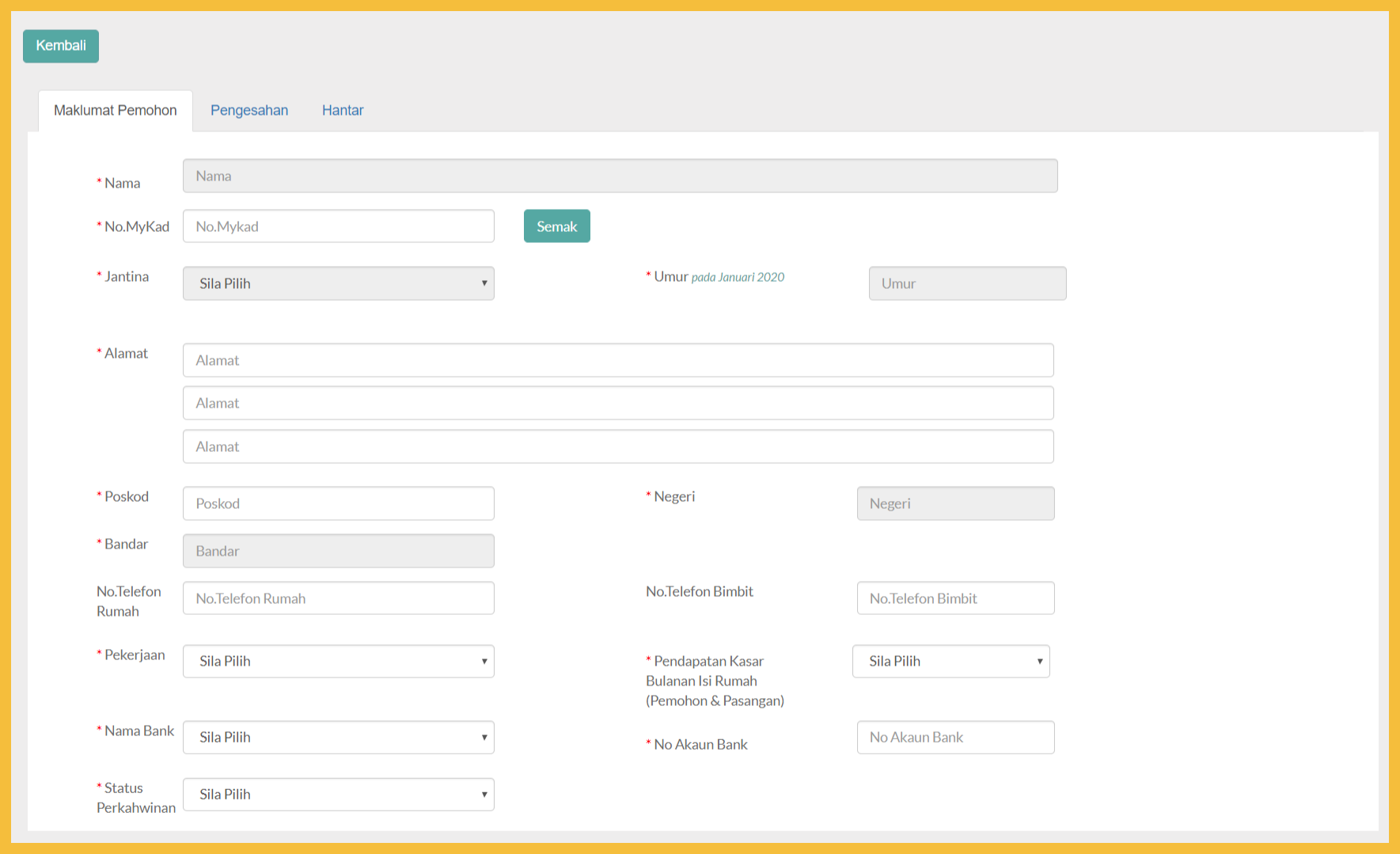Click the Poskod input field
The height and width of the screenshot is (854, 1400).
(338, 503)
